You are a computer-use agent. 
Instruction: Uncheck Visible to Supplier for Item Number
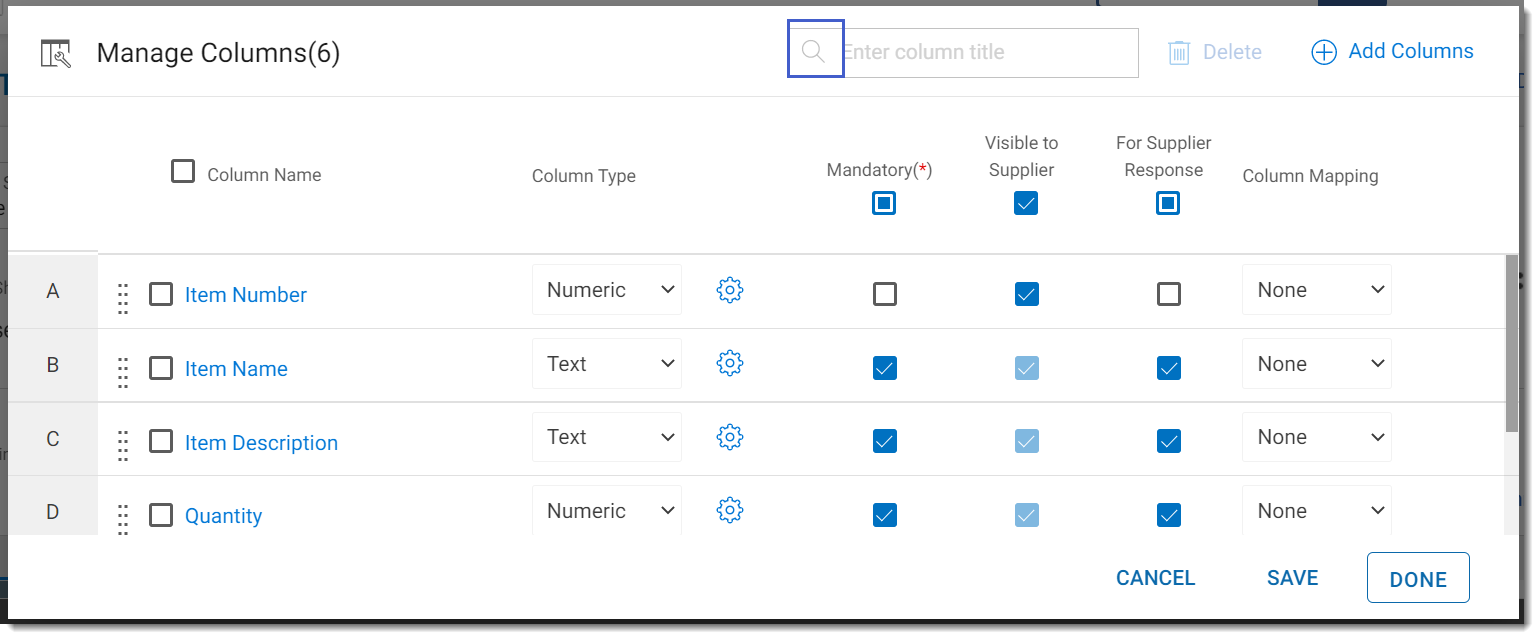(1026, 294)
